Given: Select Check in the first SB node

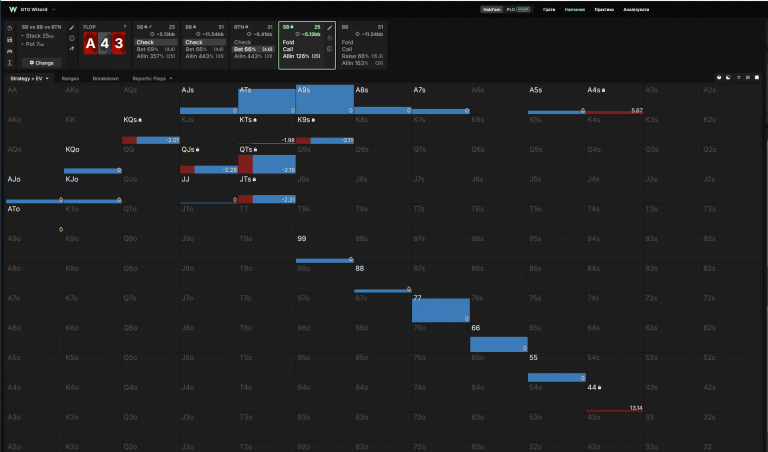Looking at the screenshot, I should click(156, 43).
